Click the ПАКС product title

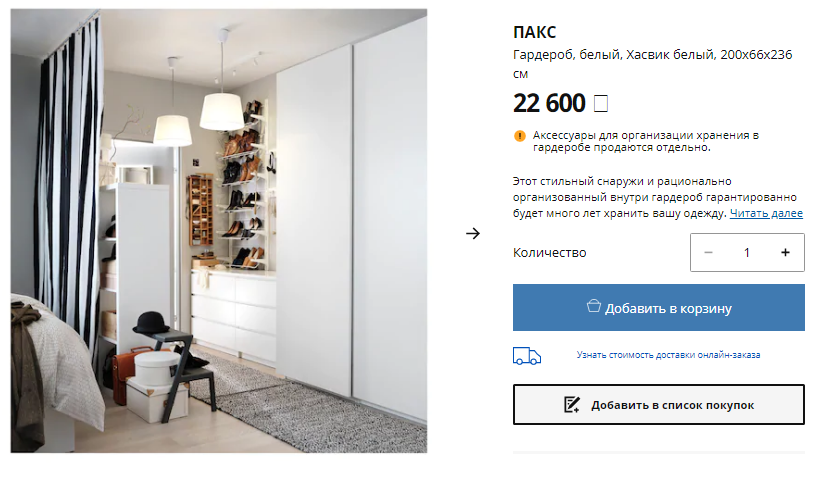[x=534, y=32]
